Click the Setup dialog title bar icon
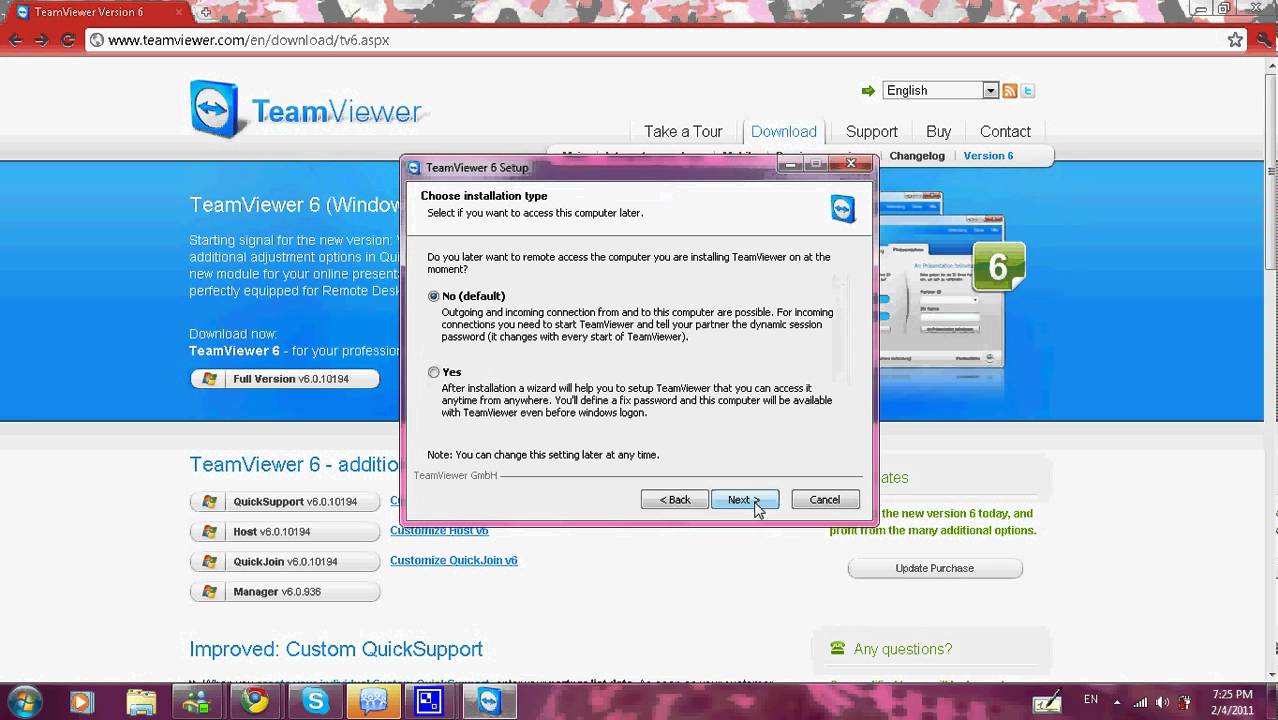Viewport: 1278px width, 720px height. click(x=414, y=167)
